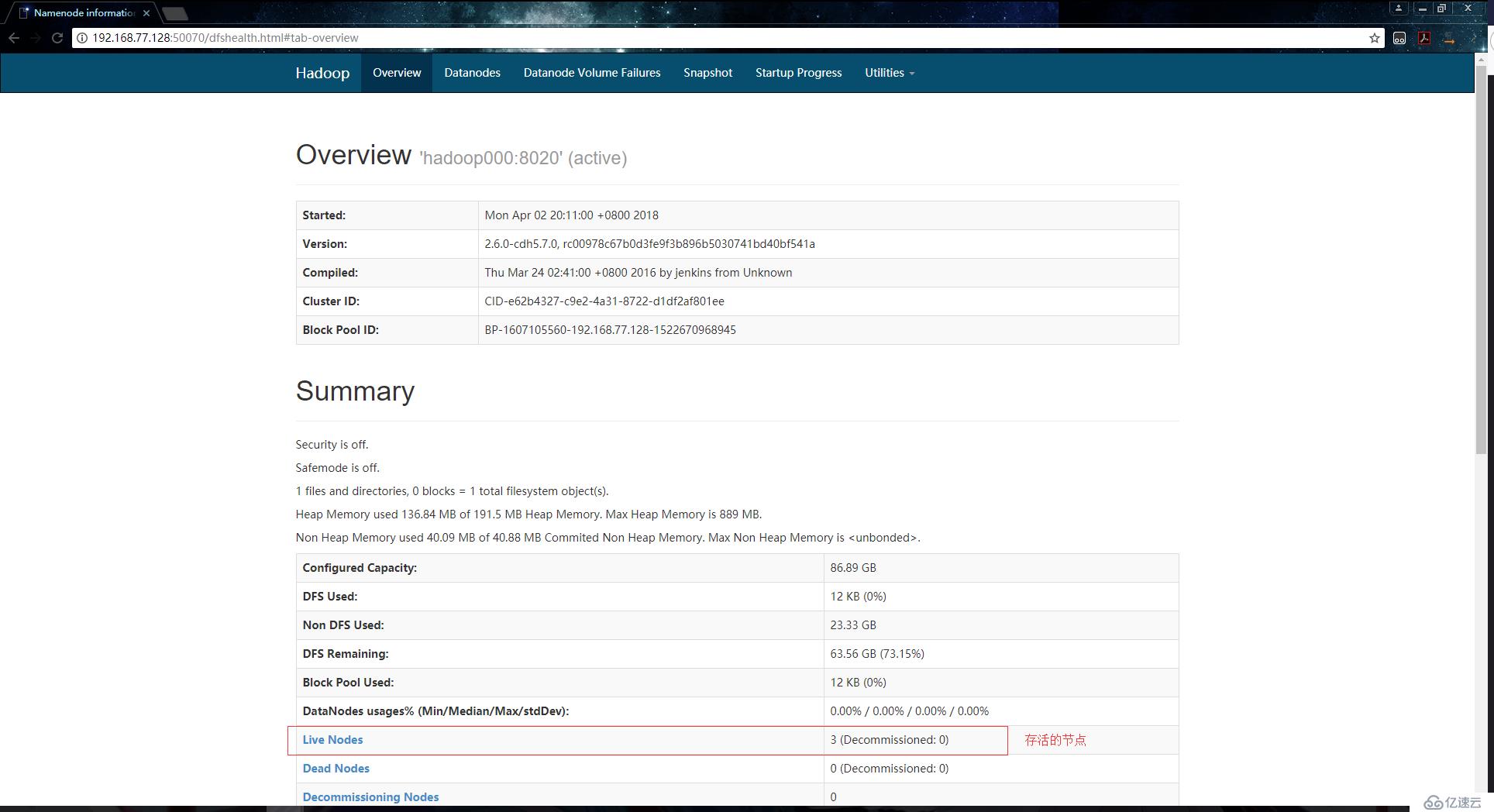Click the files and directories count line
This screenshot has width=1494, height=812.
pyautogui.click(x=452, y=491)
